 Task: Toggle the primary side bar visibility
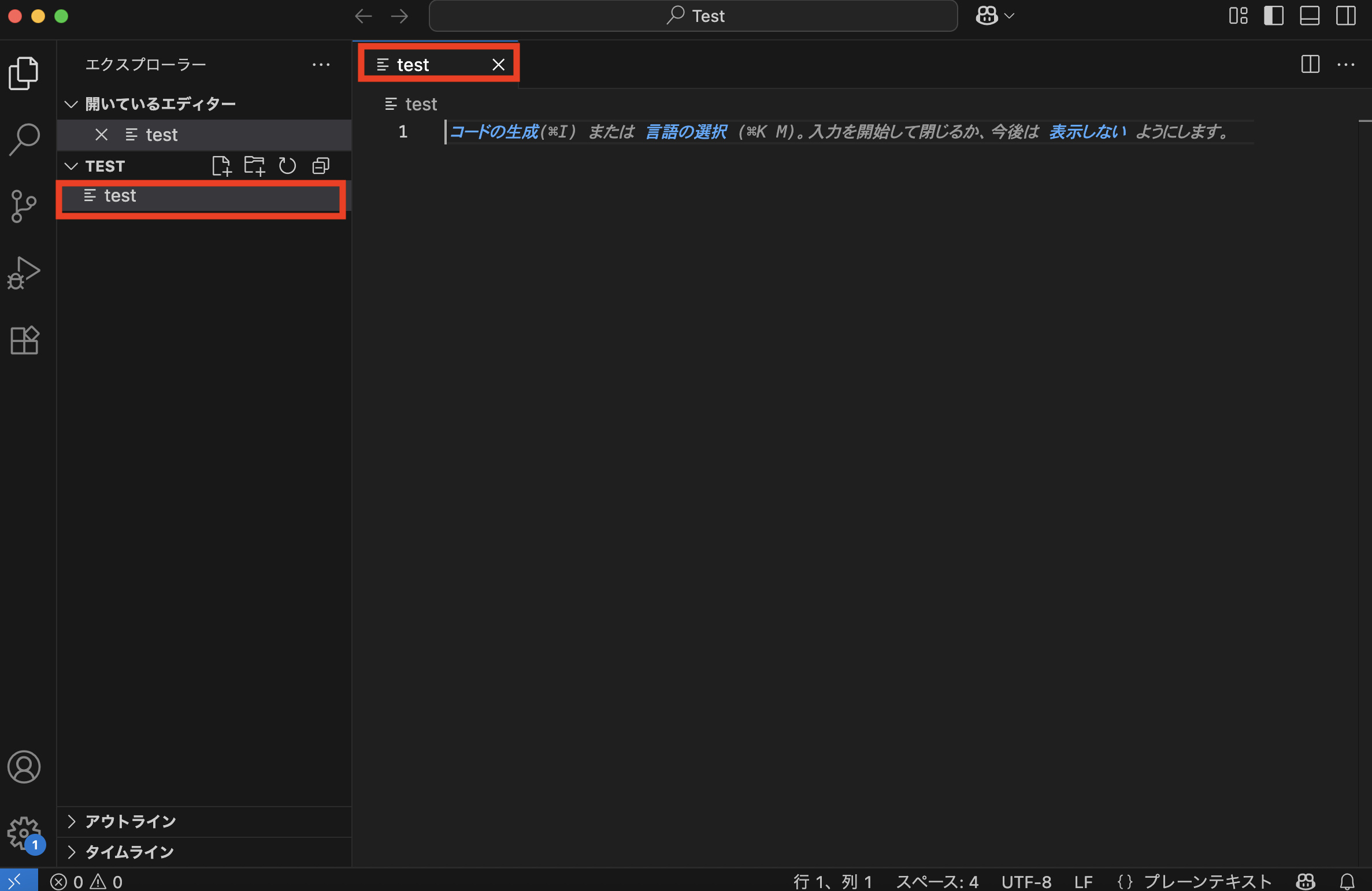click(1273, 16)
